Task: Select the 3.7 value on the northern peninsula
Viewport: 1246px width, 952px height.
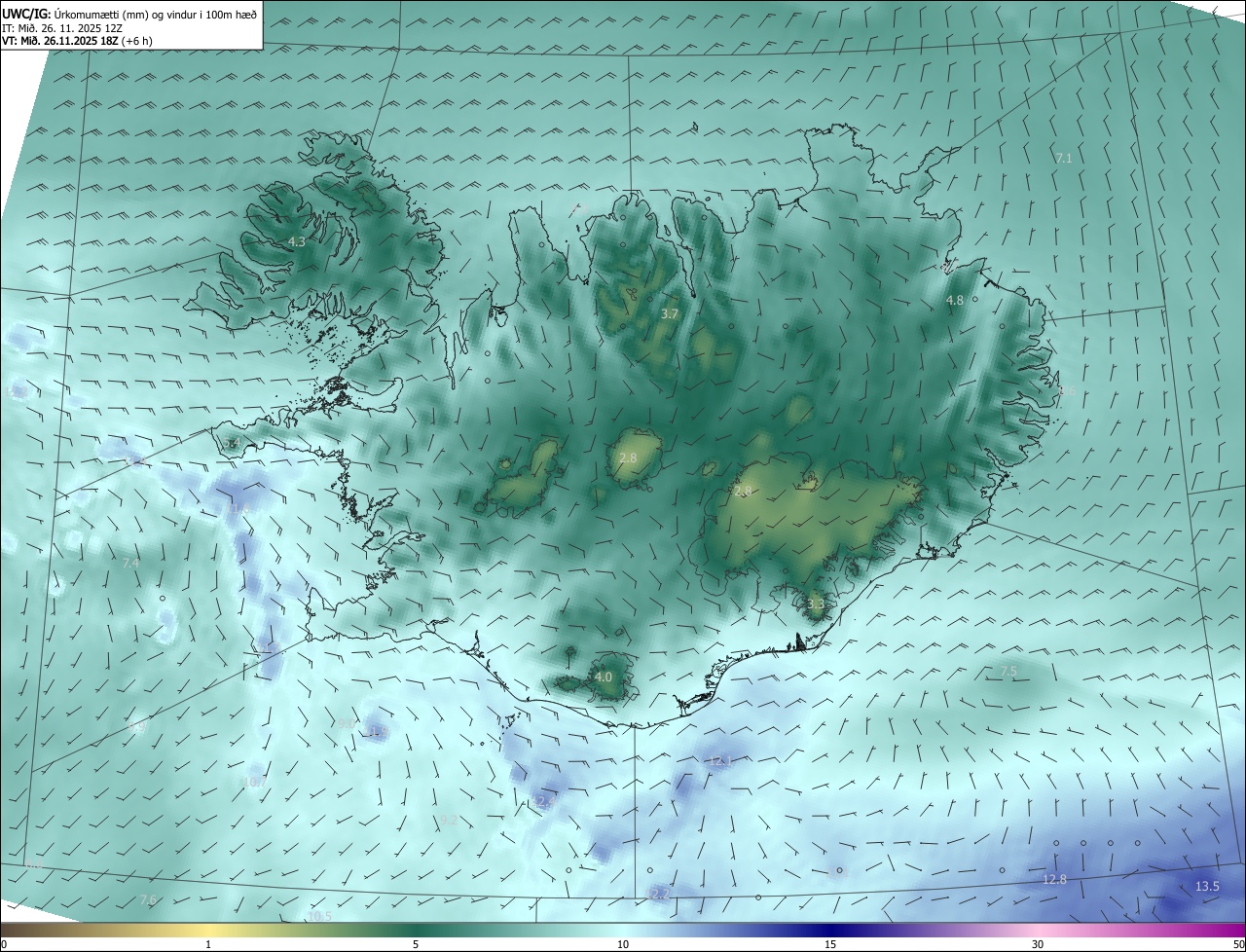Action: pyautogui.click(x=670, y=313)
